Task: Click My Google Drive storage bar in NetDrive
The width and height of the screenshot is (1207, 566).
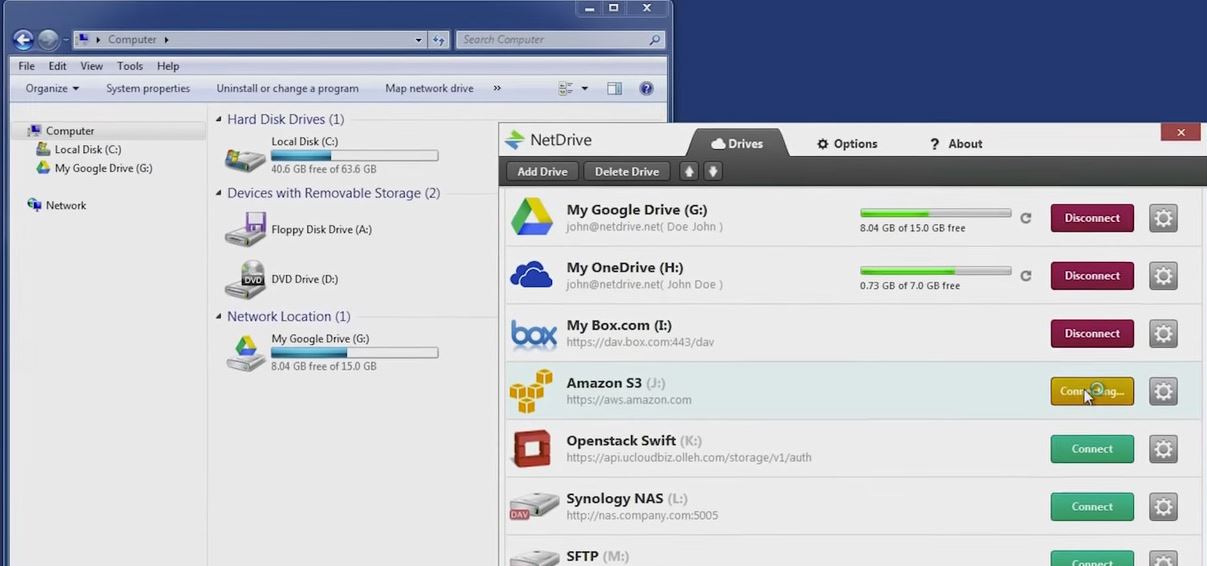Action: pos(935,213)
